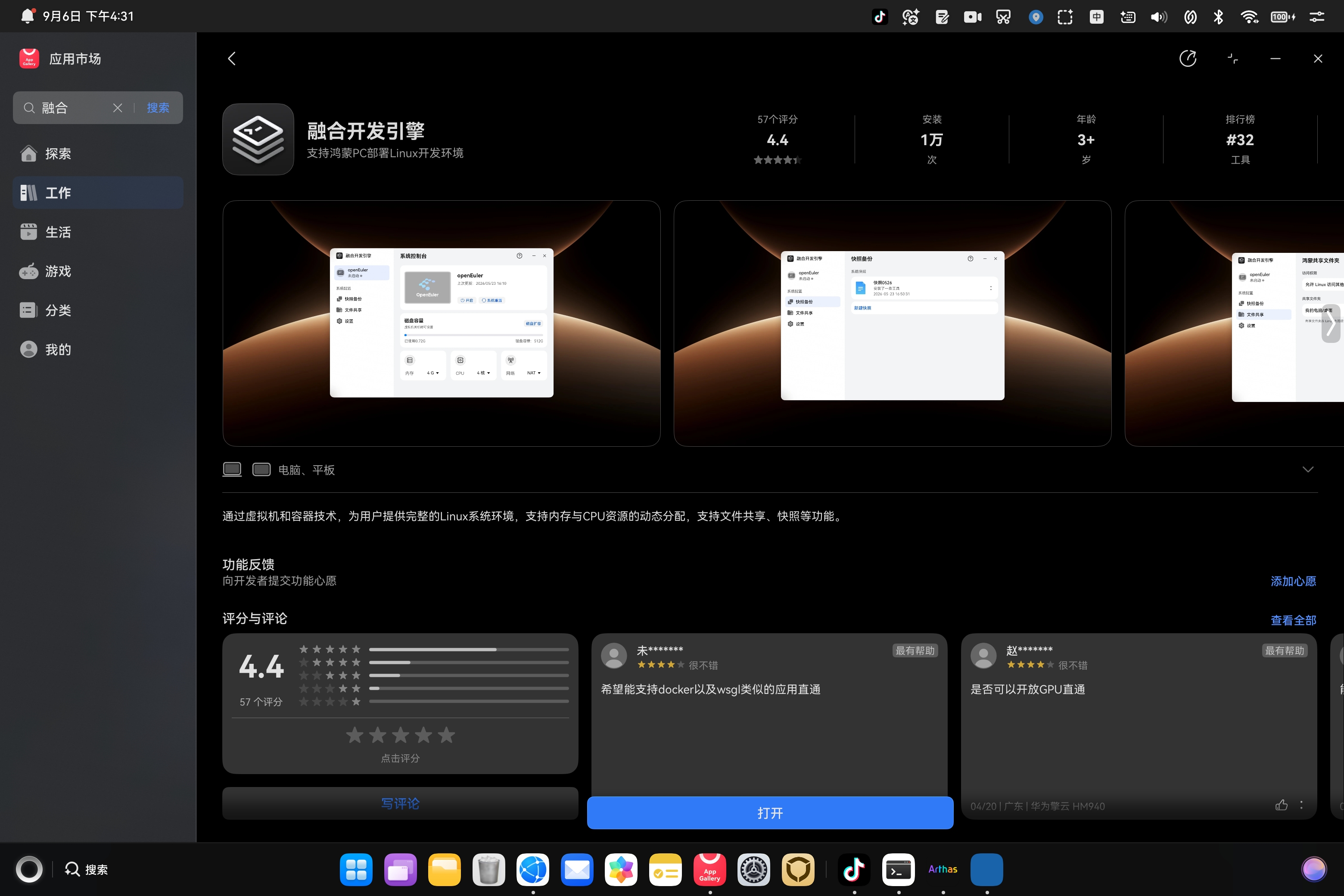Open the Settings gear in dock
Screen dimensions: 1344x896
754,869
